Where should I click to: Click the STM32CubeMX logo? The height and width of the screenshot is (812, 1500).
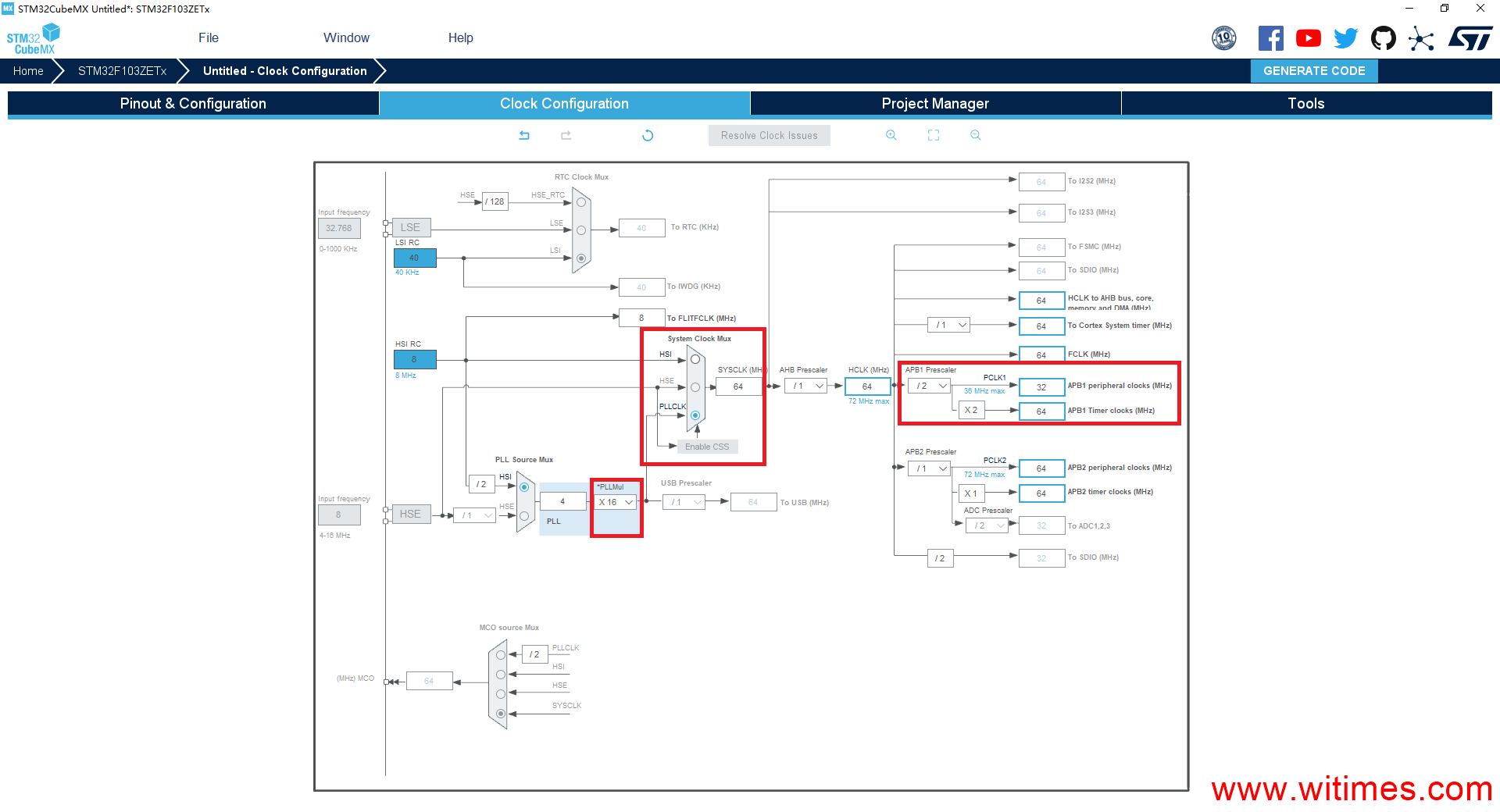pos(33,39)
